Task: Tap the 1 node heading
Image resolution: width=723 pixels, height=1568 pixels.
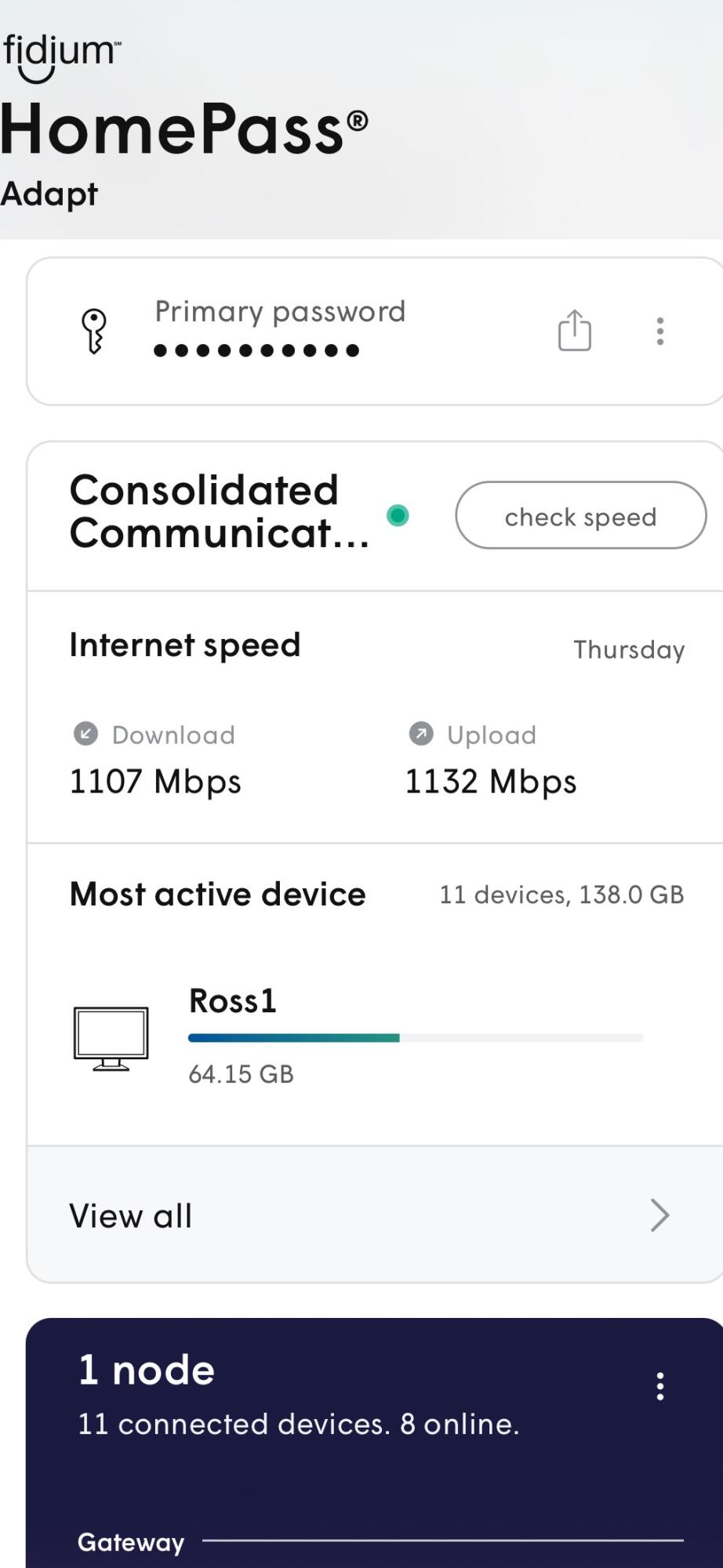Action: 147,1370
